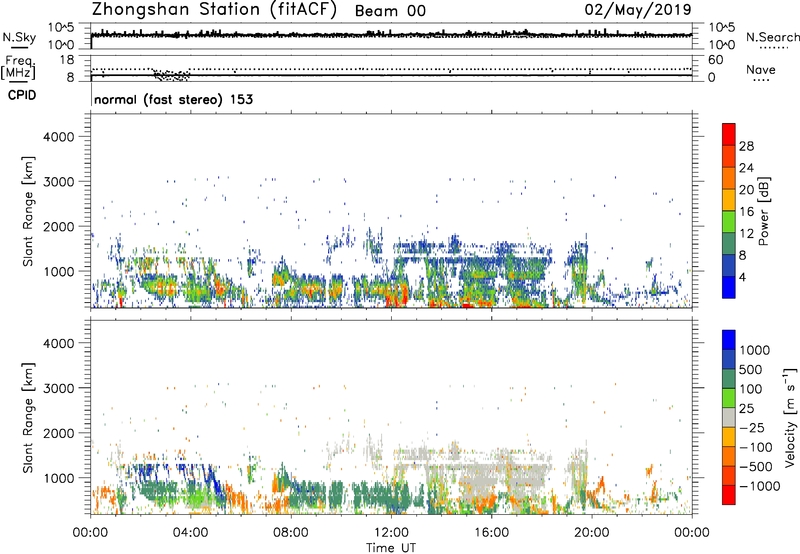Viewport: 800px width, 554px height.
Task: Click the '2000' tick on velocity panel axis
Action: [58, 433]
